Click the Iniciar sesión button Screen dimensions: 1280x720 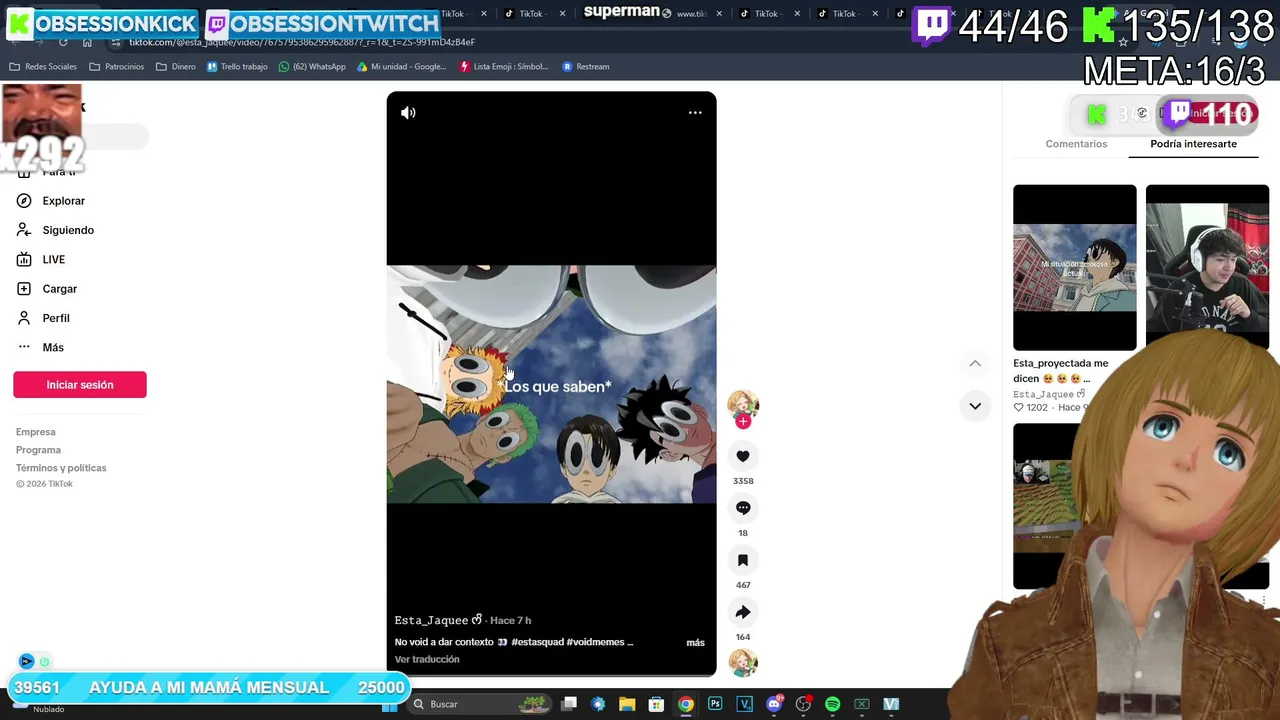[x=80, y=385]
